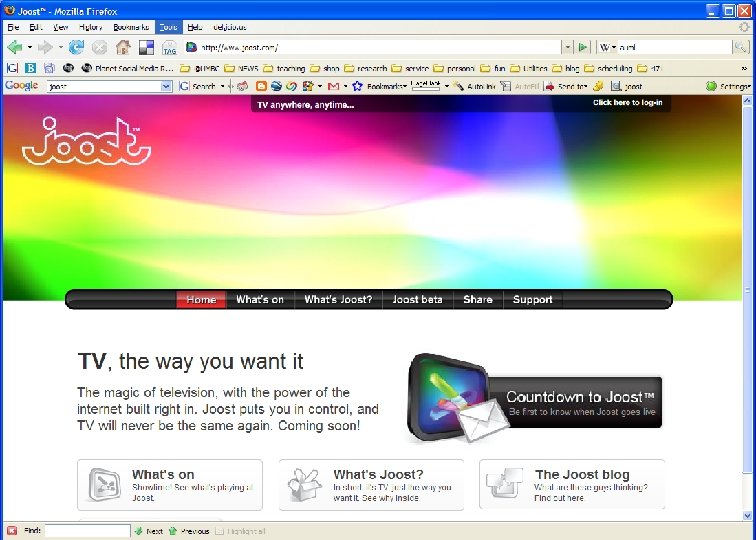Open the What's on card link
756x540 pixels.
[x=170, y=485]
